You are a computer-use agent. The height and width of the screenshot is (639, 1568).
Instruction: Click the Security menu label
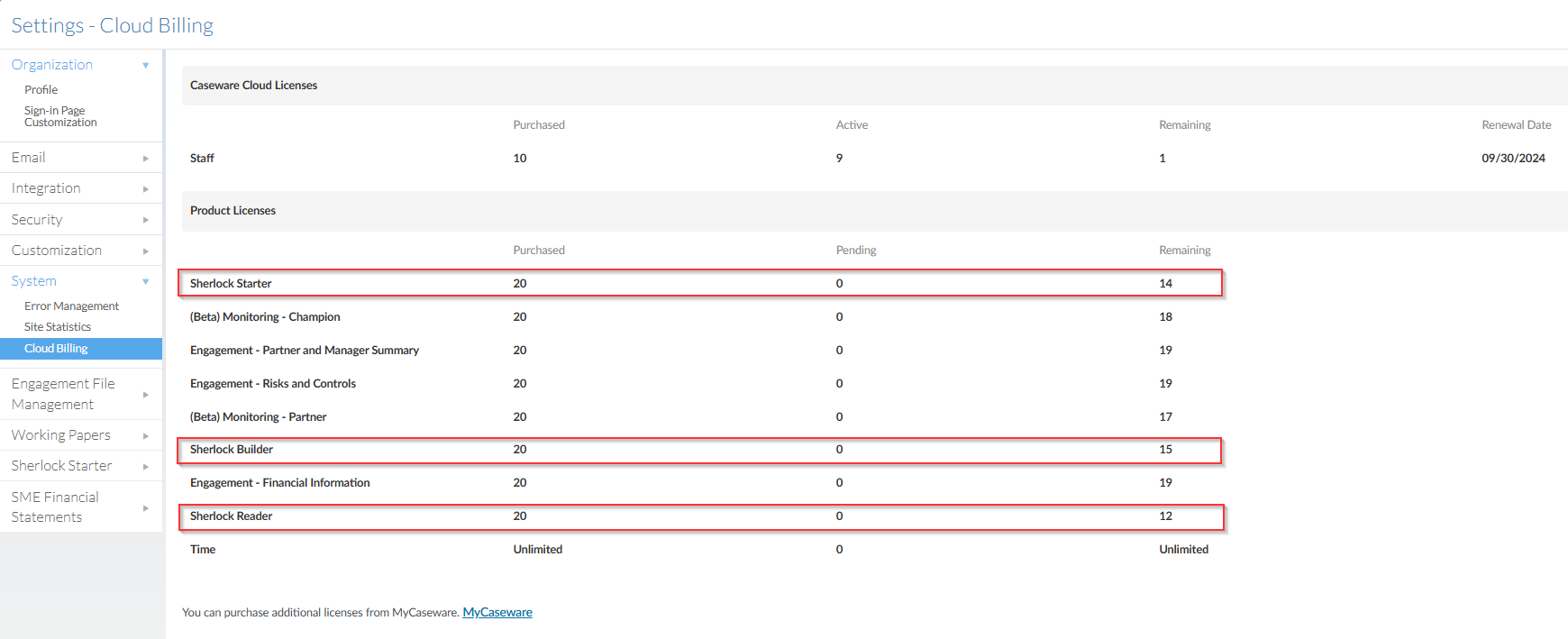[37, 220]
